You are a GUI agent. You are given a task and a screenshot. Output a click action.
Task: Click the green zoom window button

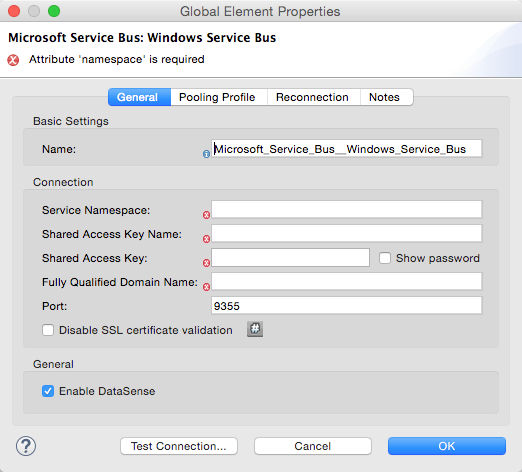pyautogui.click(x=54, y=11)
